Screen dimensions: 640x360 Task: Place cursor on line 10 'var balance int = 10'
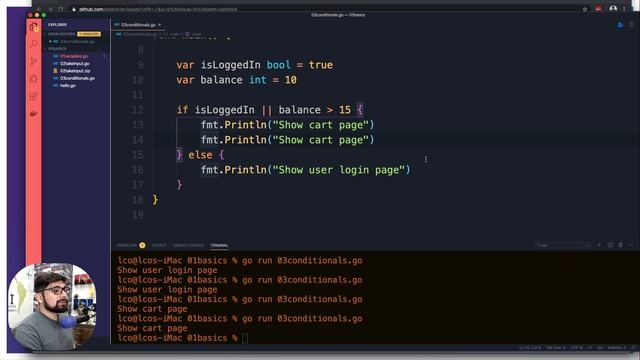pyautogui.click(x=236, y=80)
